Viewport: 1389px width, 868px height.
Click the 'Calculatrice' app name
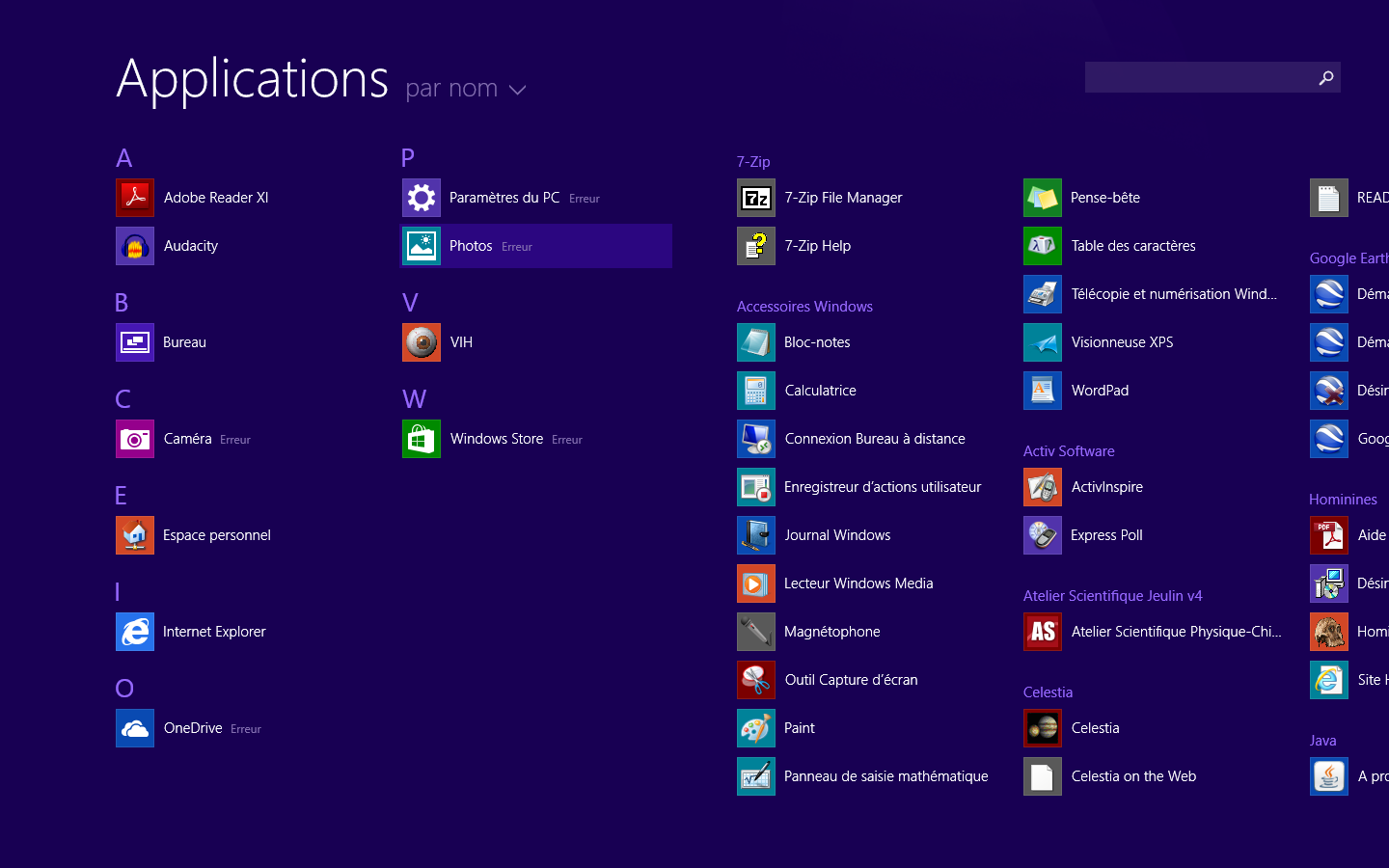[x=821, y=391]
